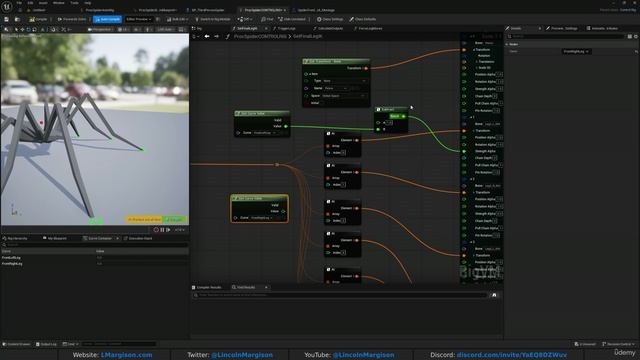
Task: Open the File menu
Action: point(19,3)
